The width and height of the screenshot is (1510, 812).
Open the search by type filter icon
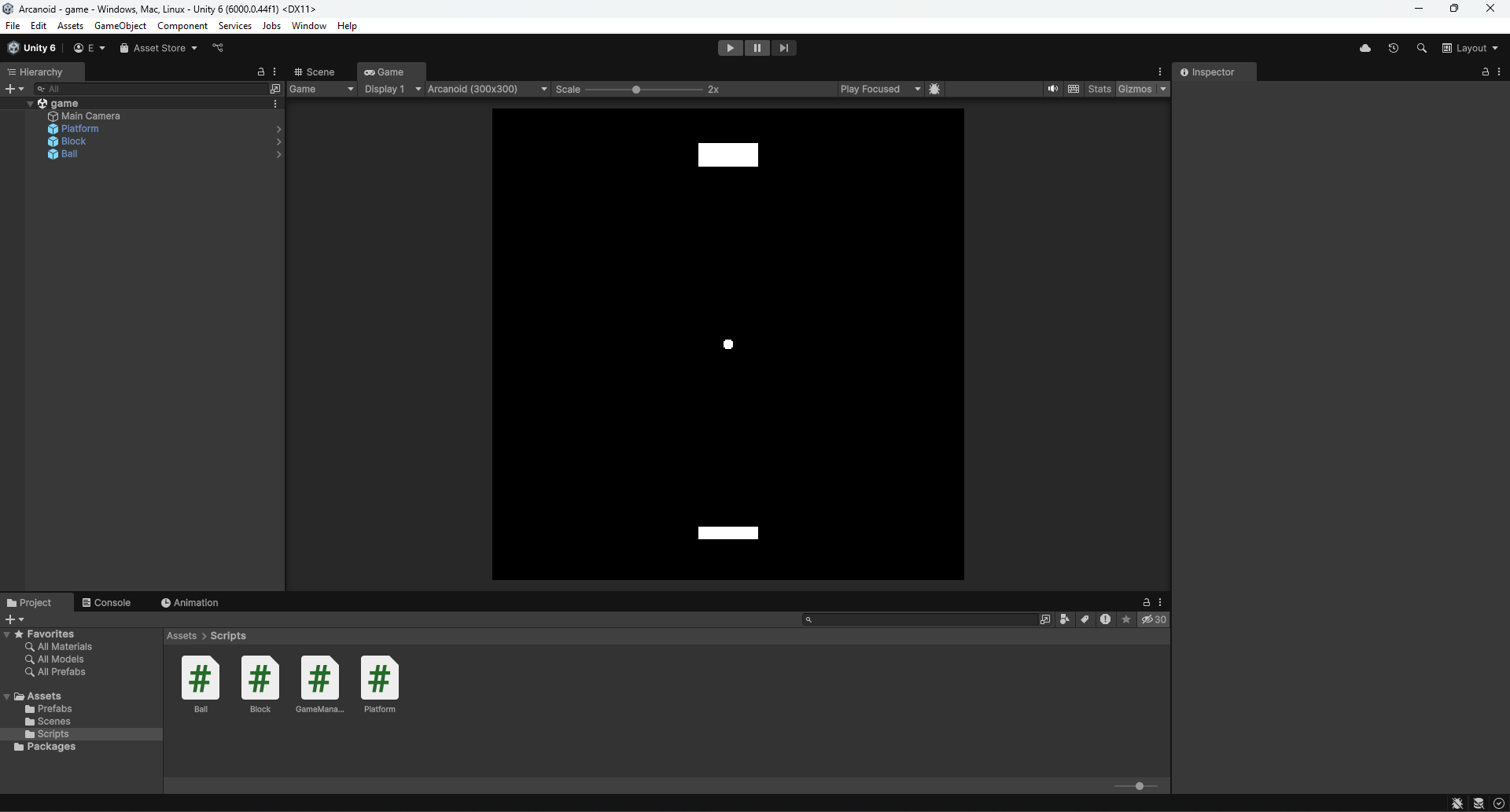click(x=1064, y=619)
